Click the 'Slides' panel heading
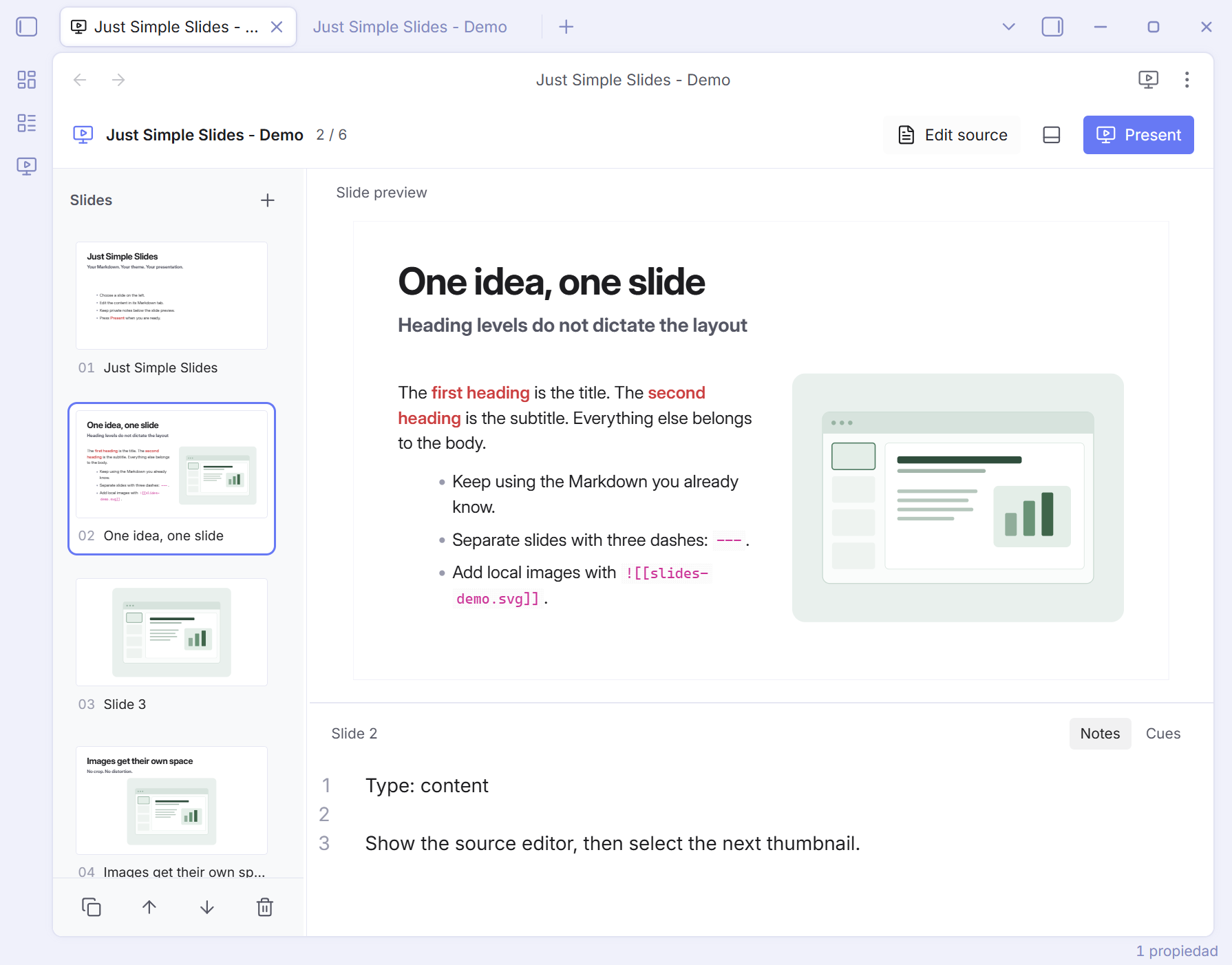This screenshot has width=1232, height=965. coord(91,200)
